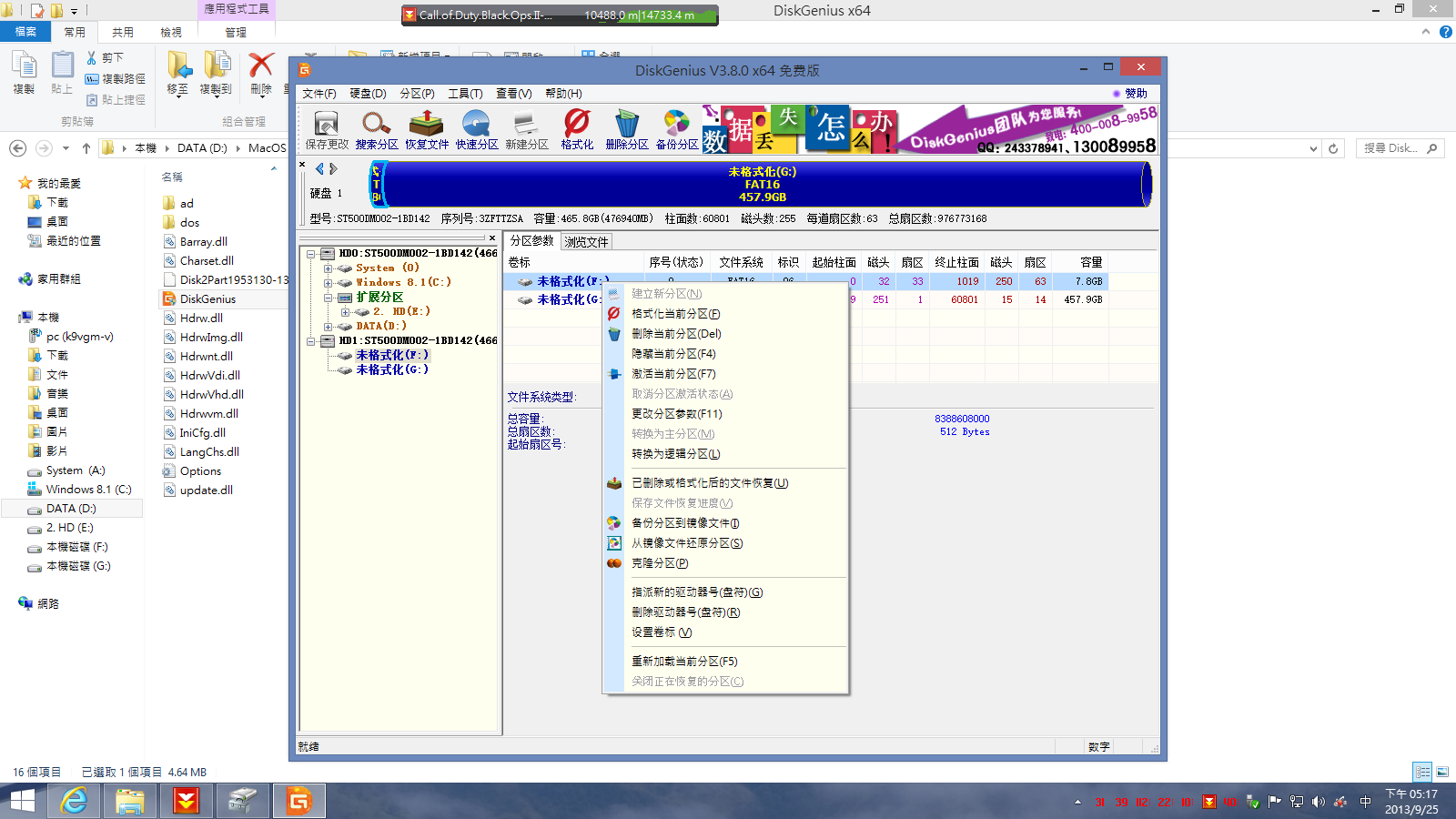Expand the DATA(D:) tree node

click(328, 327)
